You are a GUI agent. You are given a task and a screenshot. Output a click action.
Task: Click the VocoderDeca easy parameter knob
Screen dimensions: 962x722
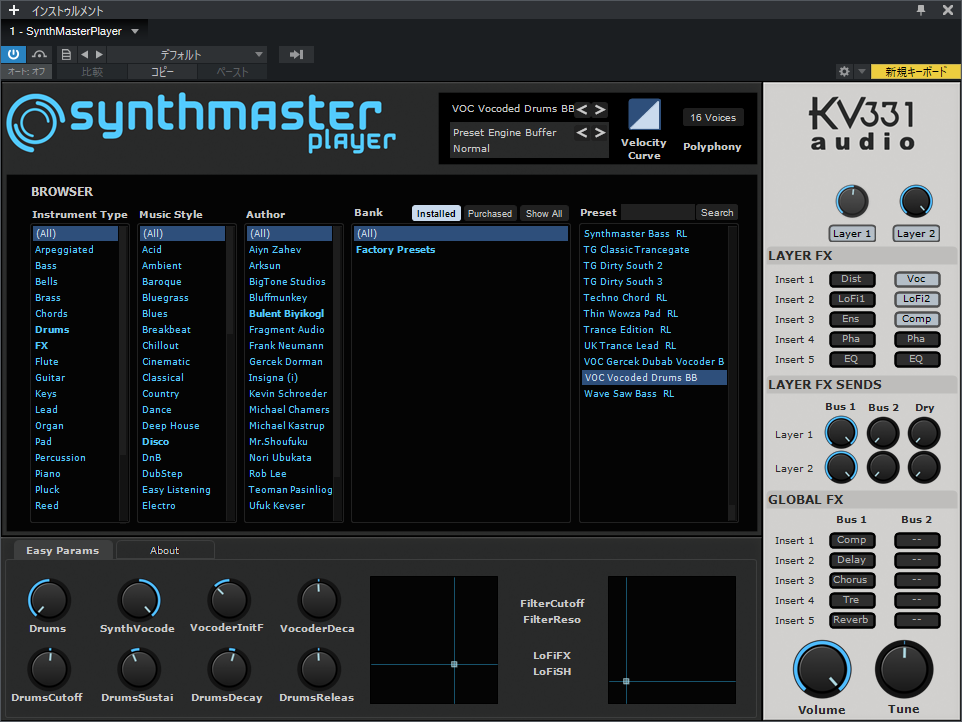[x=318, y=600]
